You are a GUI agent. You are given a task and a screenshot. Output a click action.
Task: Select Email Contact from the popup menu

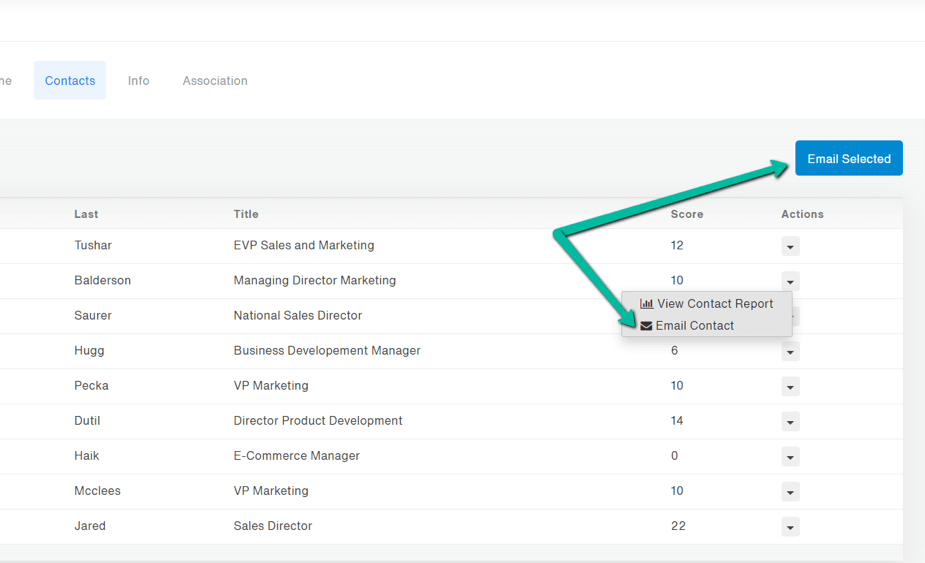click(694, 326)
